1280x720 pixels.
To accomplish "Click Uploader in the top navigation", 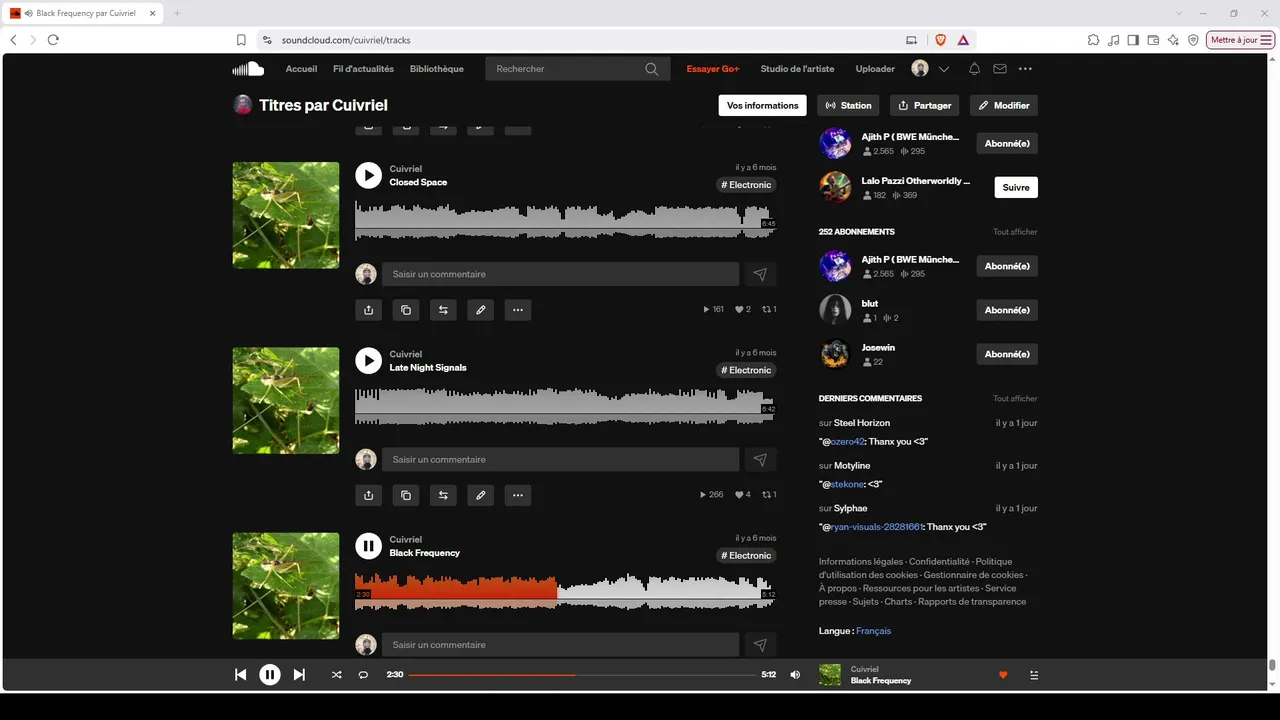I will pos(875,69).
